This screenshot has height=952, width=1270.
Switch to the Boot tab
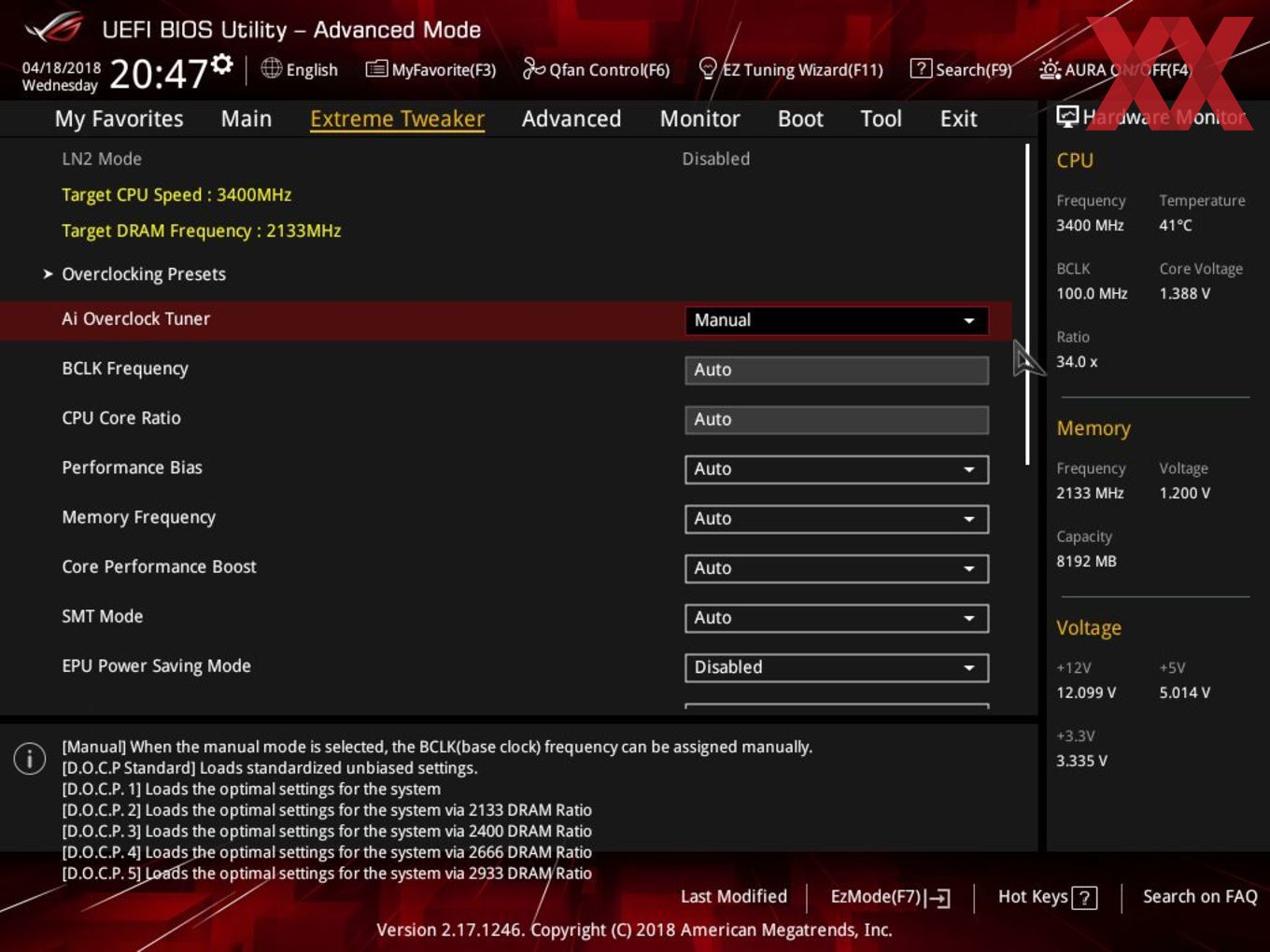point(800,119)
